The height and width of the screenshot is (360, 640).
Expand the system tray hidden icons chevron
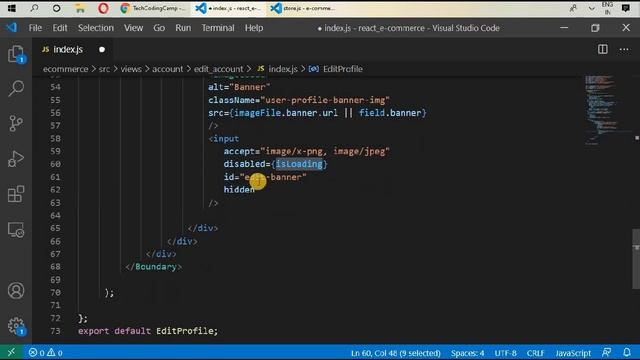591,8
